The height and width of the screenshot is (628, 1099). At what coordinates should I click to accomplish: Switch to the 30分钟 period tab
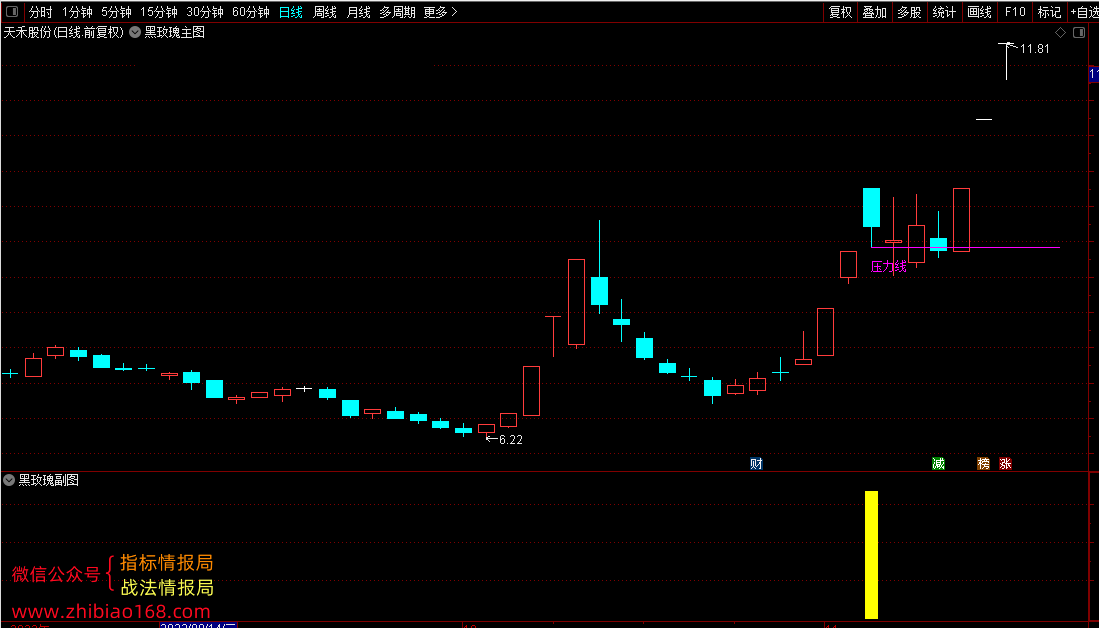coord(205,12)
